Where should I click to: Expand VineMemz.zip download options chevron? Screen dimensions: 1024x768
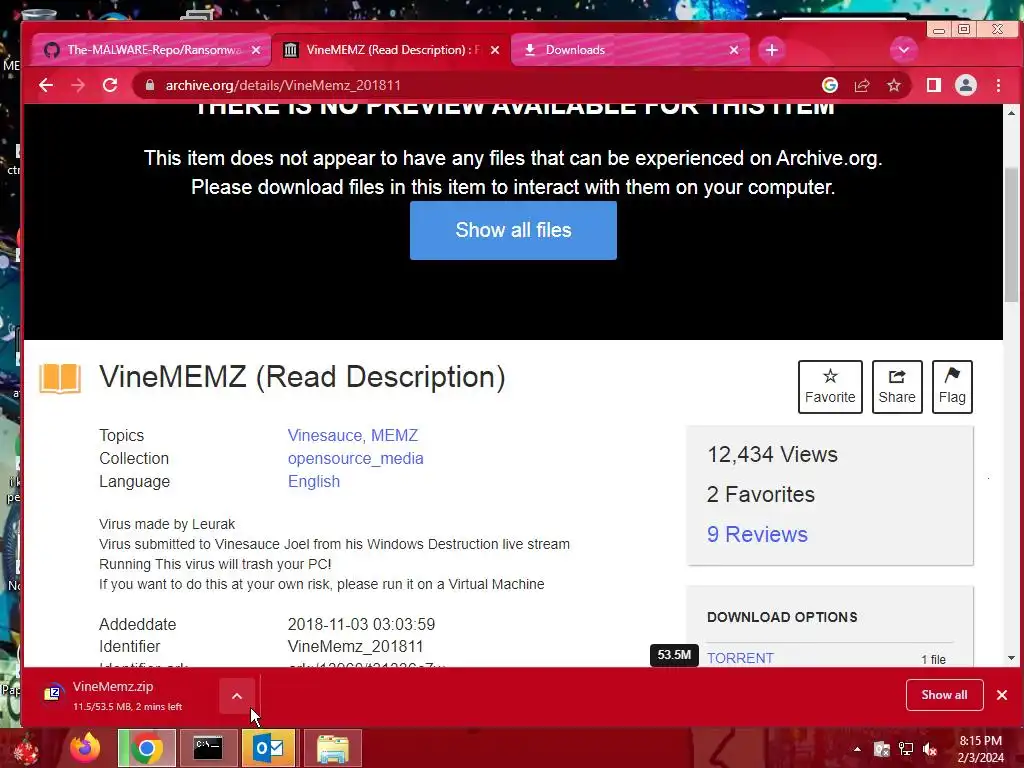coord(237,696)
